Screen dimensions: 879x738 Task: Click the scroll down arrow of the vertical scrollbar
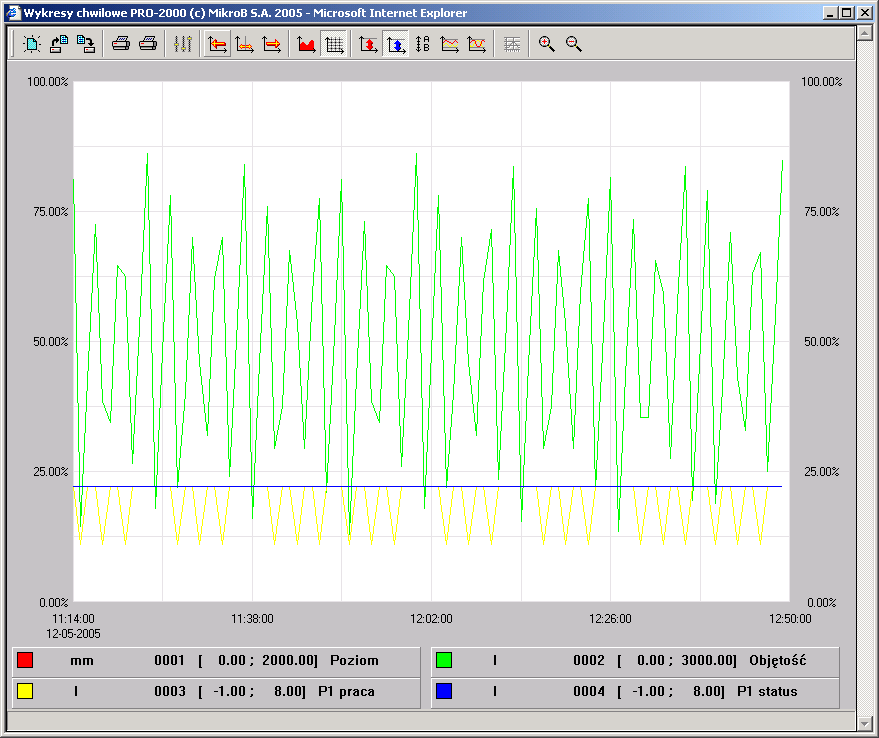(864, 723)
